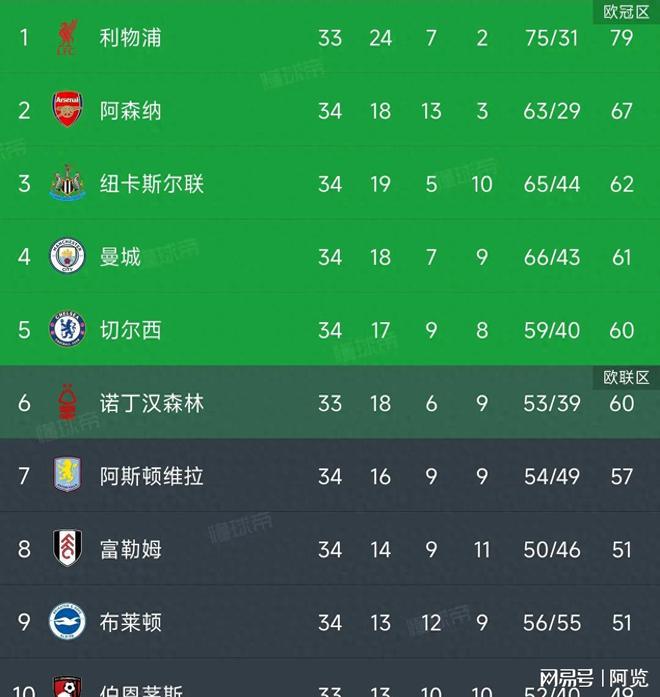The image size is (660, 697).
Task: Click the Liverpool club crest
Action: tap(67, 37)
